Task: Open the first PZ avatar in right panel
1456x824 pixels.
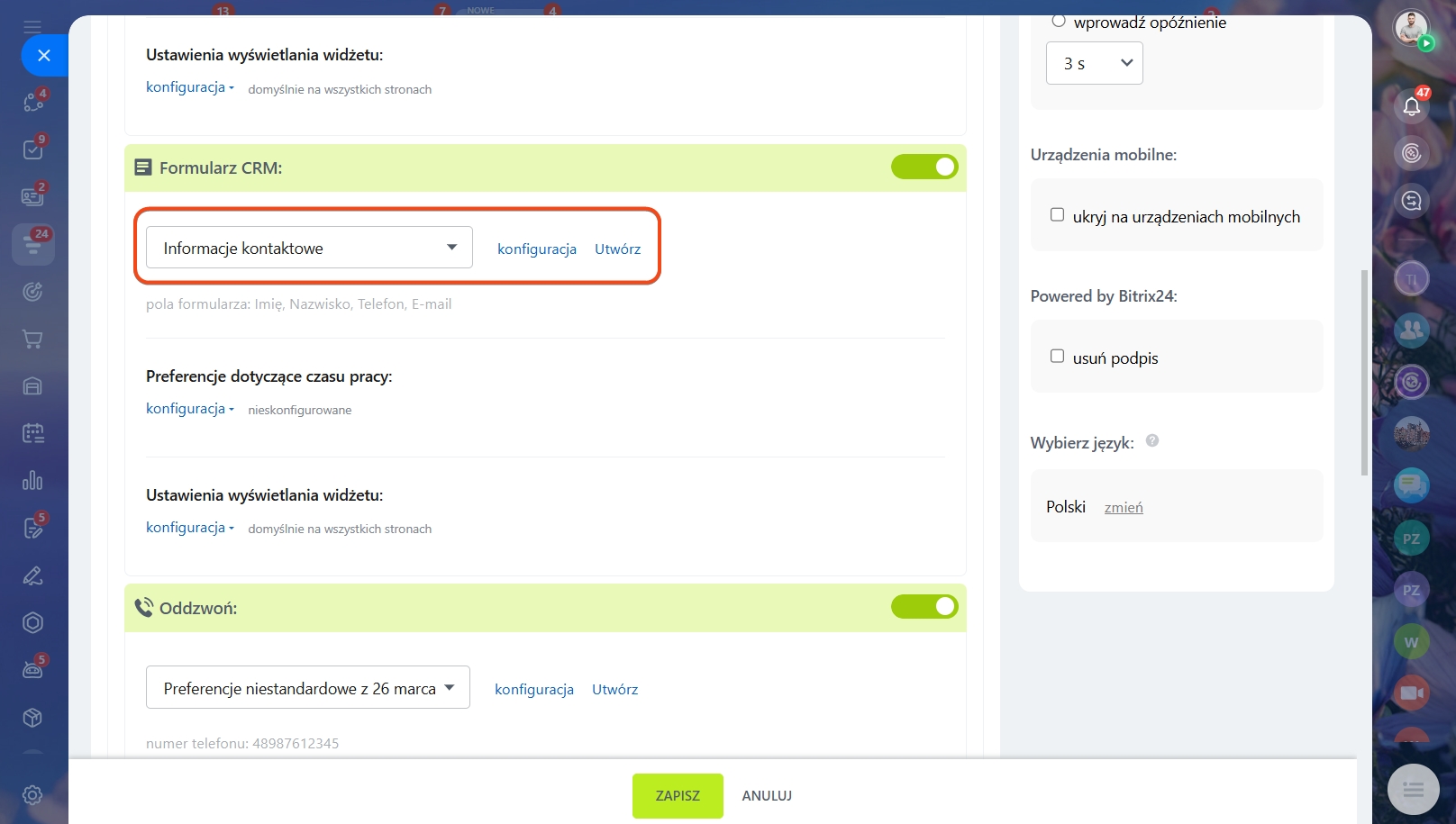Action: (x=1411, y=539)
